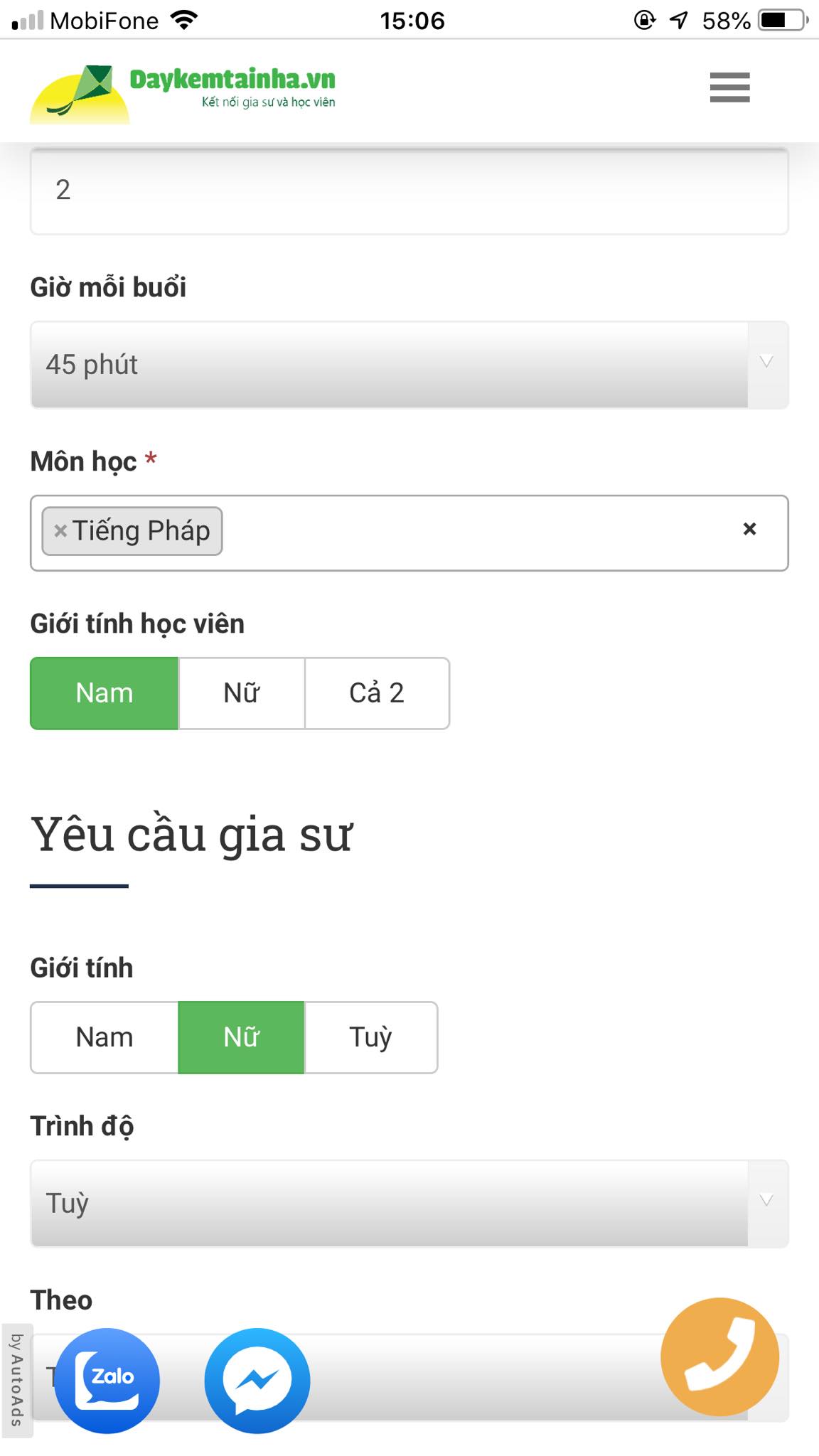Select Nam for tutor gender
The image size is (819, 1456).
(105, 1037)
